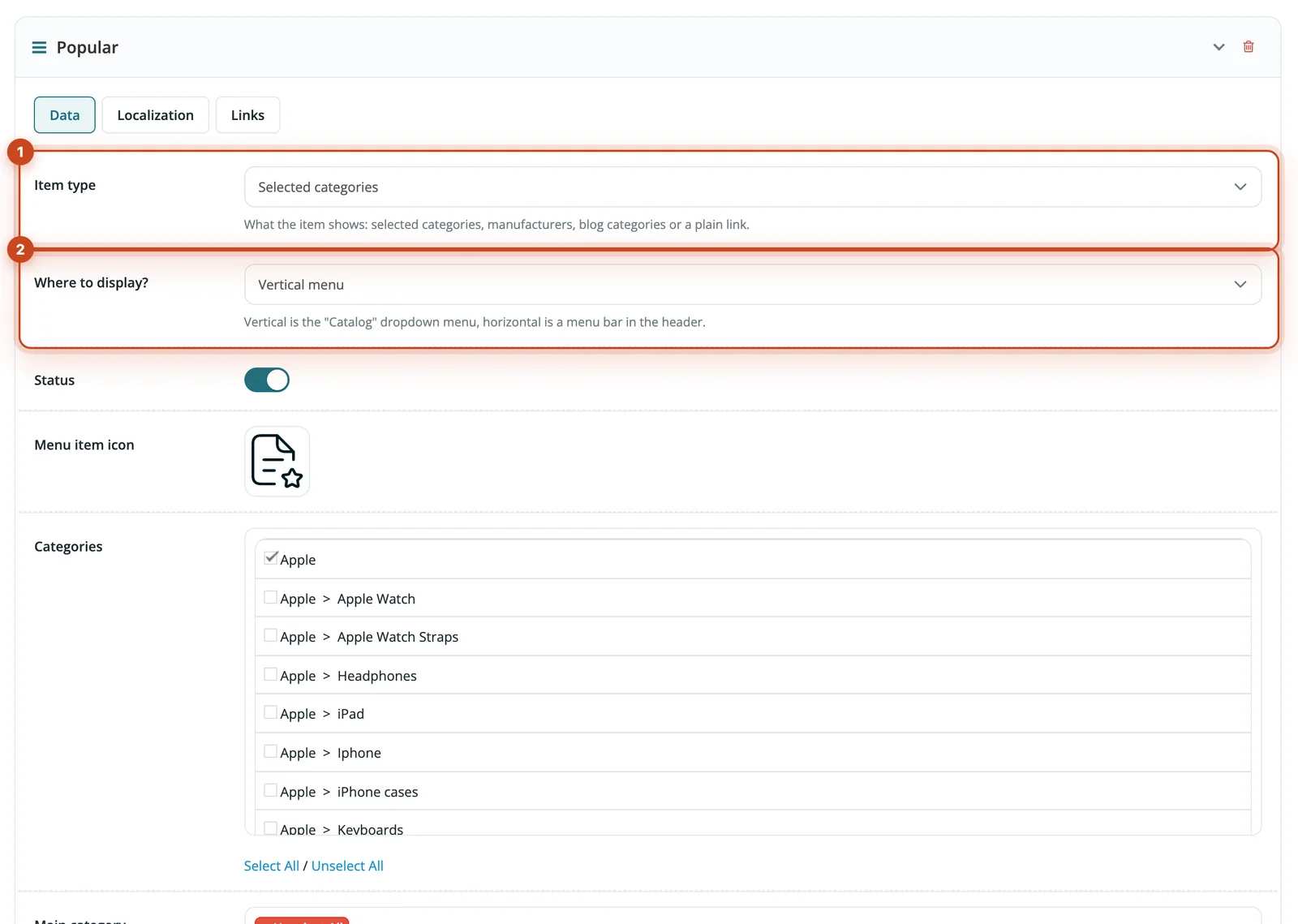Viewport: 1298px width, 924px height.
Task: Click the Popular panel title
Action: (x=88, y=48)
